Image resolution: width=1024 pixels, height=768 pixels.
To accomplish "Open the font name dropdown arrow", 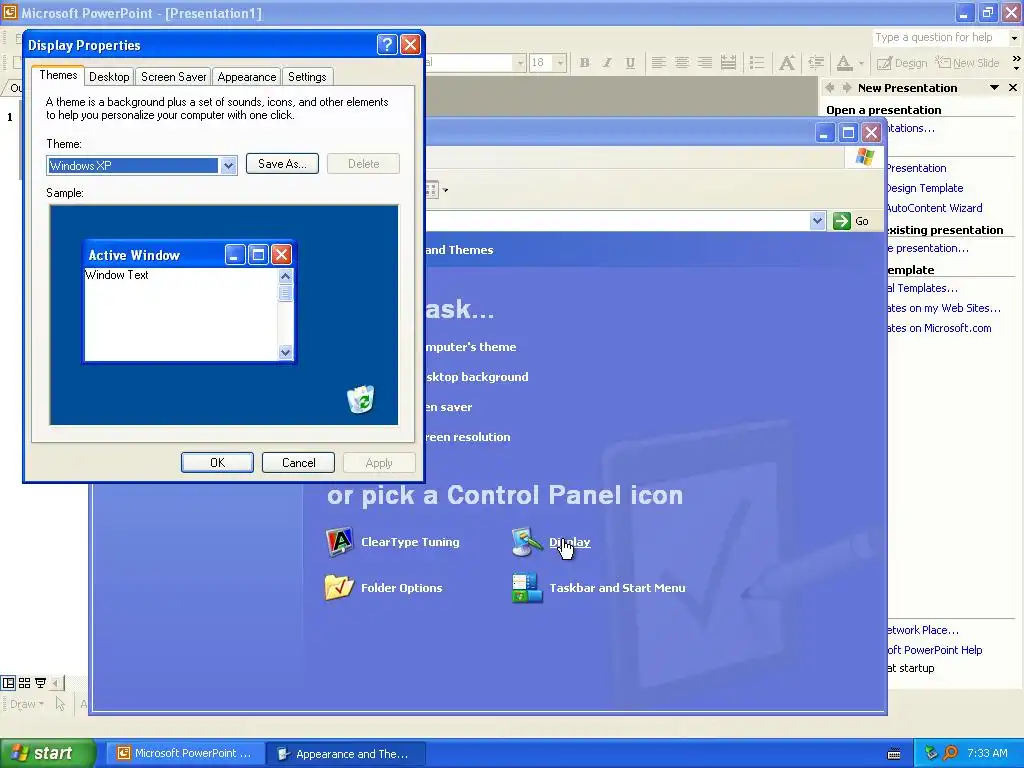I will pyautogui.click(x=520, y=63).
